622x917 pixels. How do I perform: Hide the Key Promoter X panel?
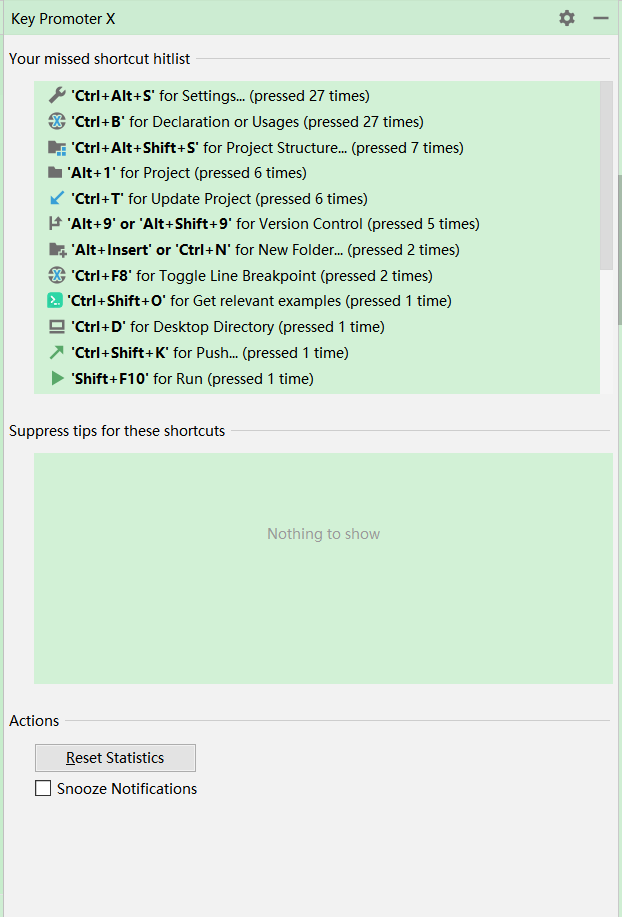(x=601, y=18)
